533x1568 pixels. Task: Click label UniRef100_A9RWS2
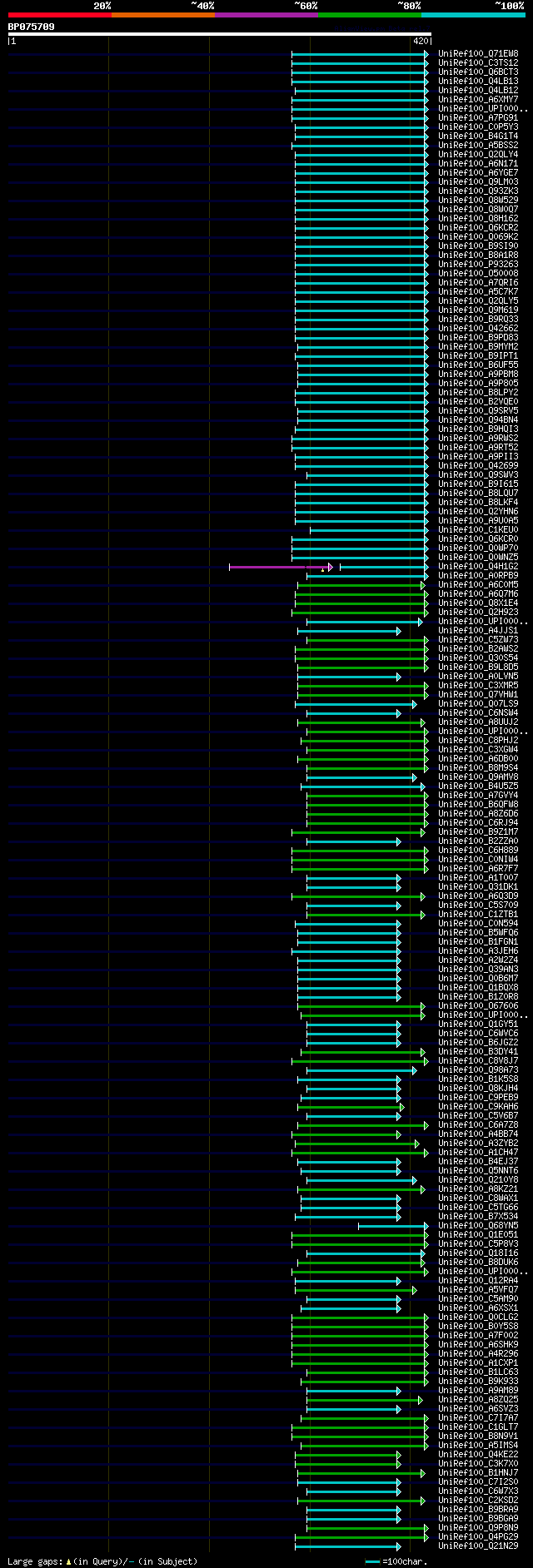[x=478, y=439]
